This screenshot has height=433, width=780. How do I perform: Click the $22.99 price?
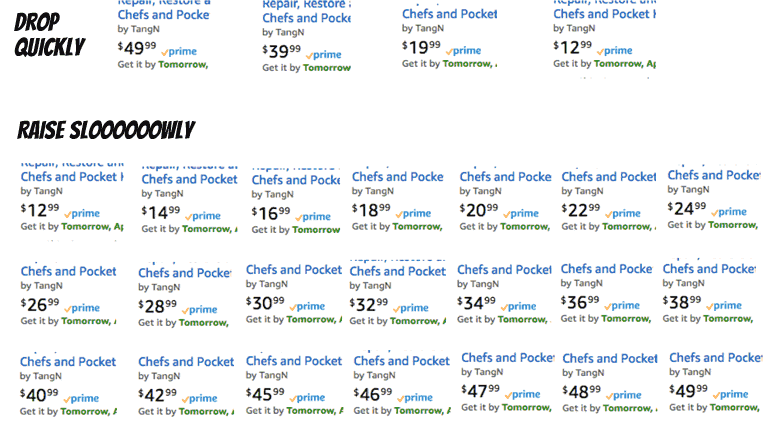click(581, 211)
